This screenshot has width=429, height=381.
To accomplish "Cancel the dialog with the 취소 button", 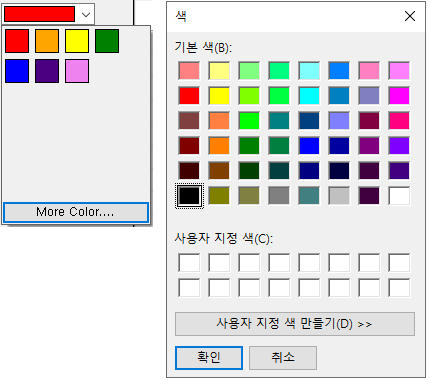I will coord(283,358).
